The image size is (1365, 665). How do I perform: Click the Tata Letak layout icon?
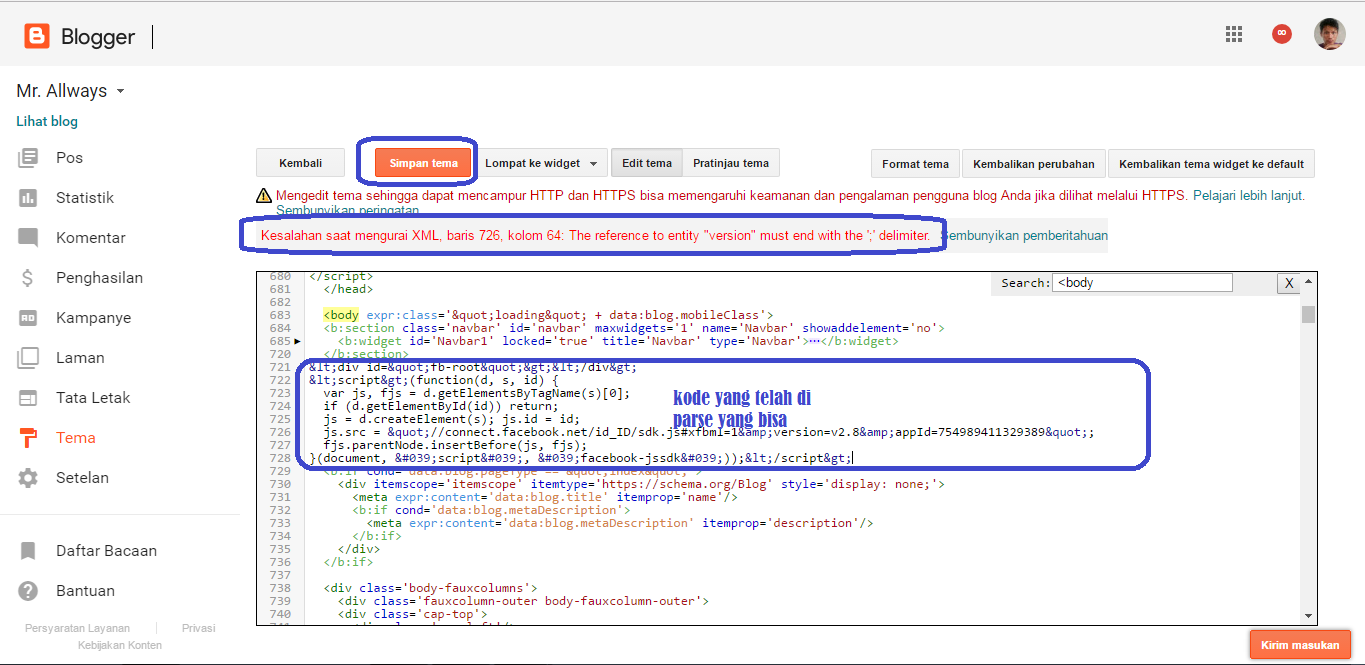28,398
